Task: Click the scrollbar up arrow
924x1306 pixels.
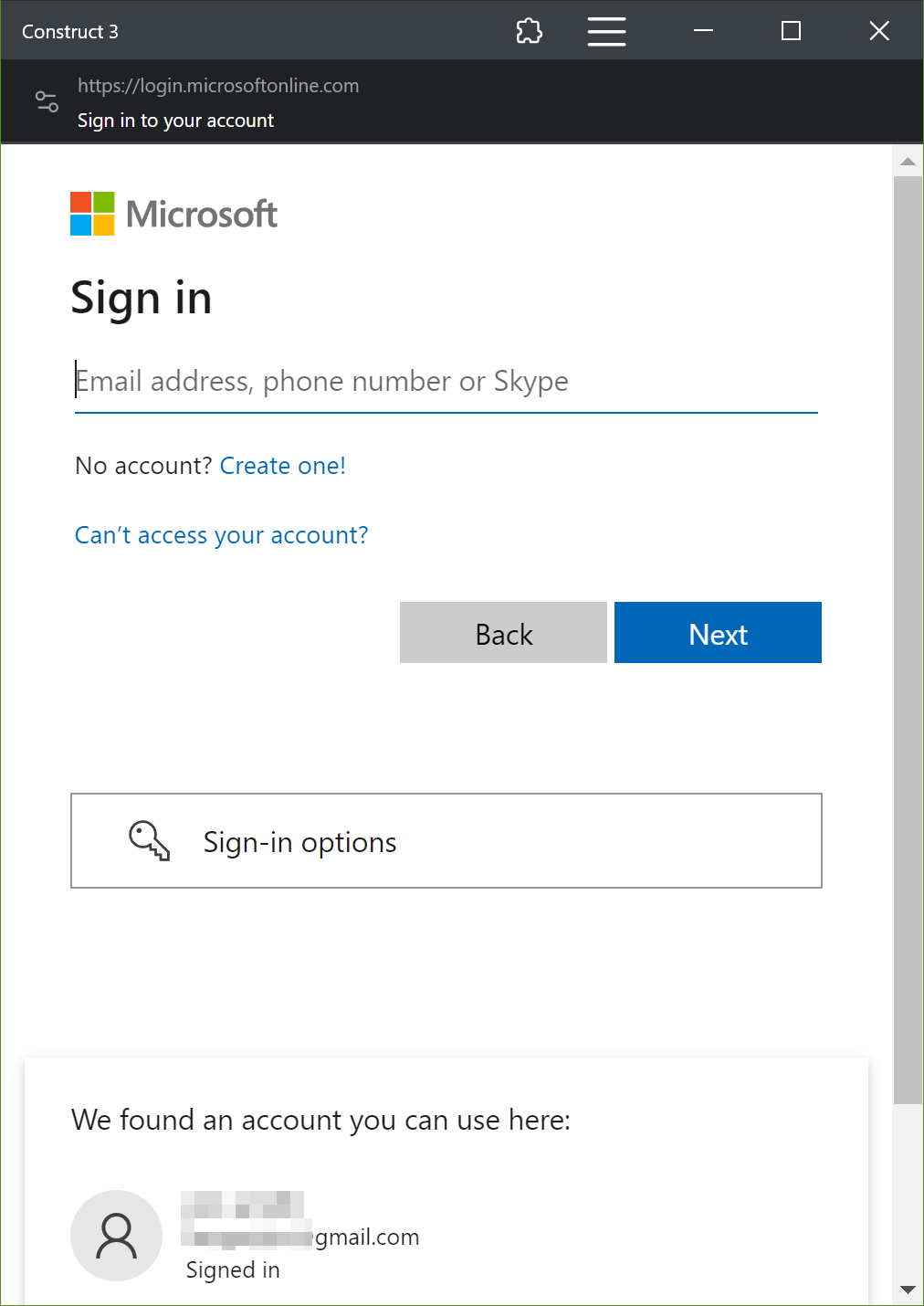Action: click(908, 162)
